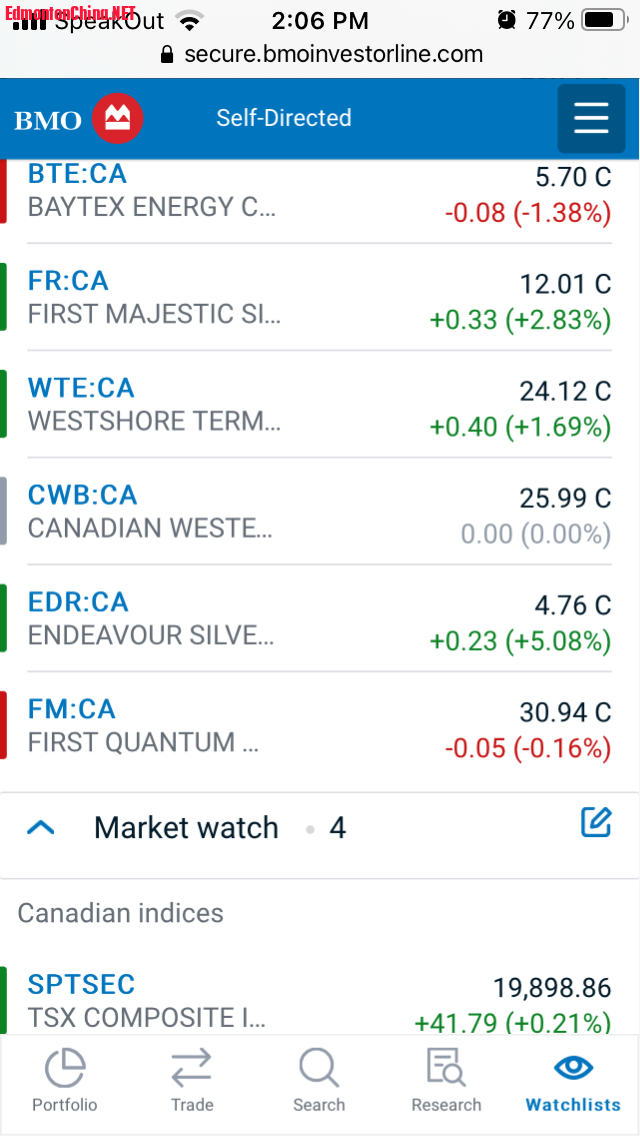
Task: Tap the lock icon in address bar
Action: point(167,54)
